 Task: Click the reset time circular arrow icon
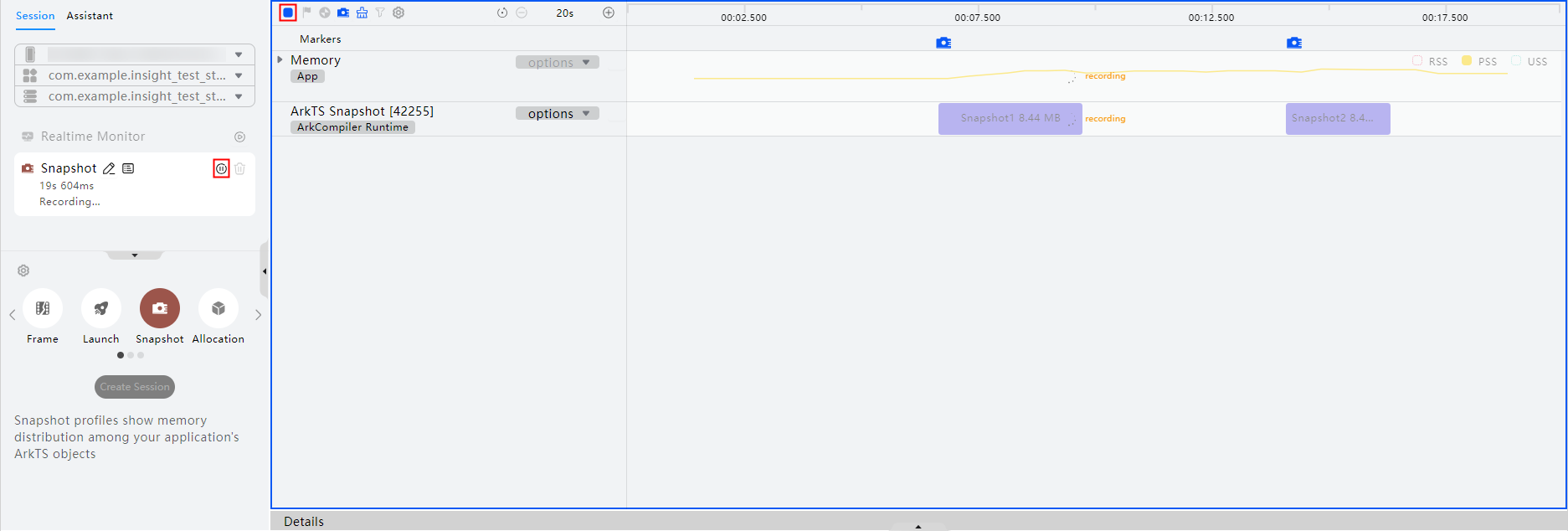coord(502,13)
